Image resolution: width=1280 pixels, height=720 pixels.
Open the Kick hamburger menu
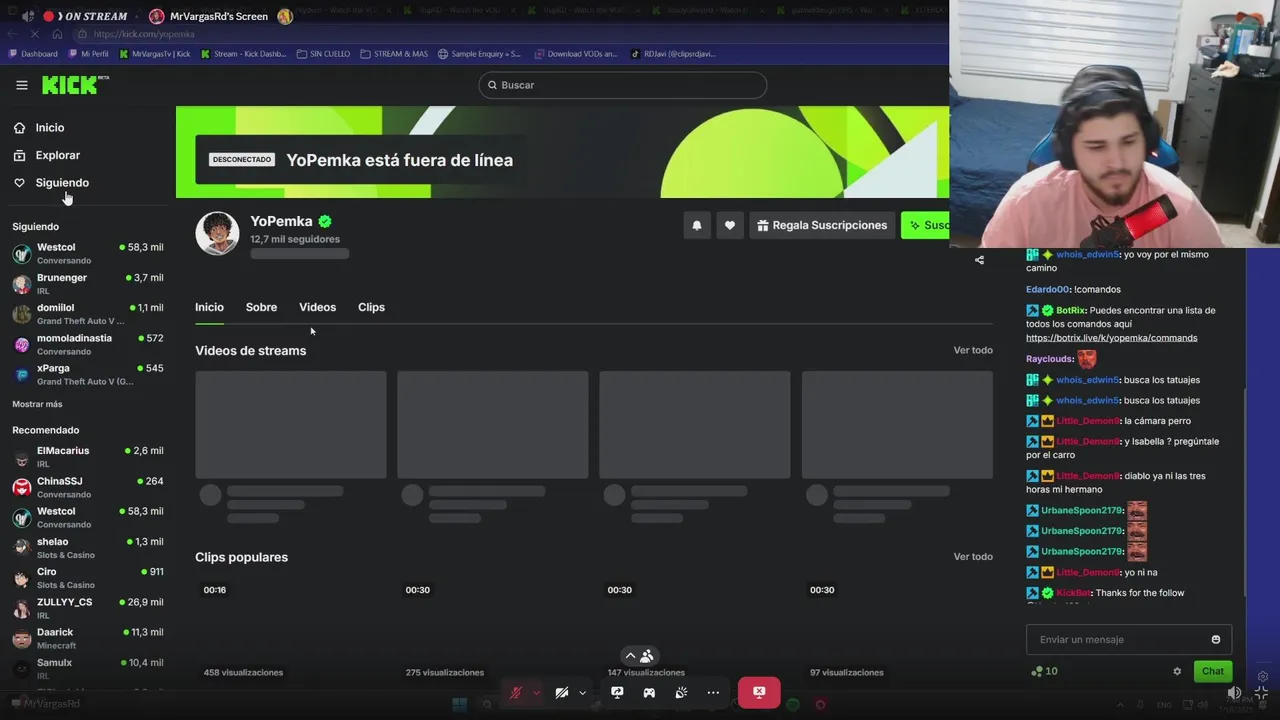(21, 85)
